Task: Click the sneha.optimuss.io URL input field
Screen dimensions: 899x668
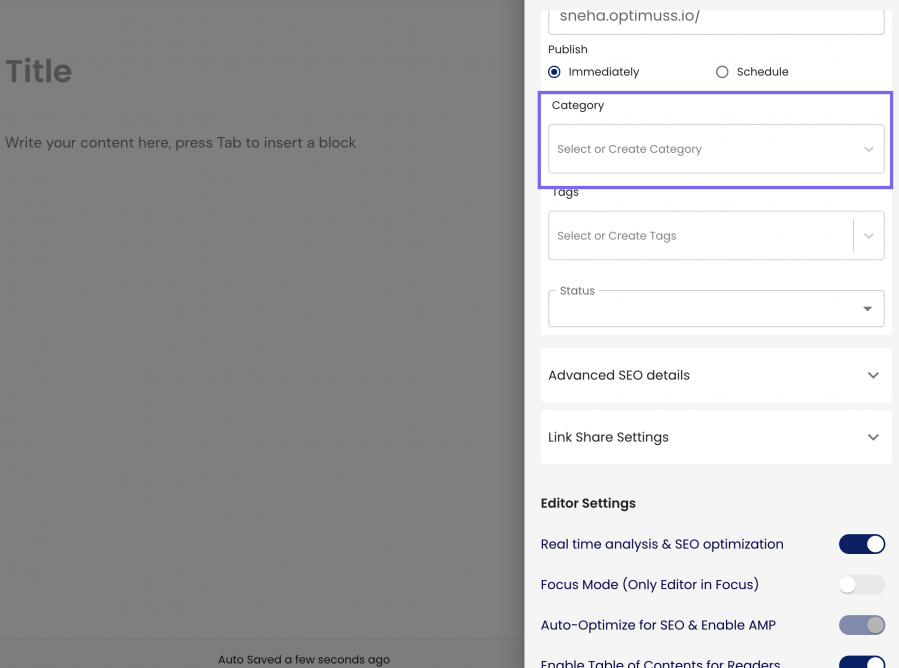Action: (715, 18)
